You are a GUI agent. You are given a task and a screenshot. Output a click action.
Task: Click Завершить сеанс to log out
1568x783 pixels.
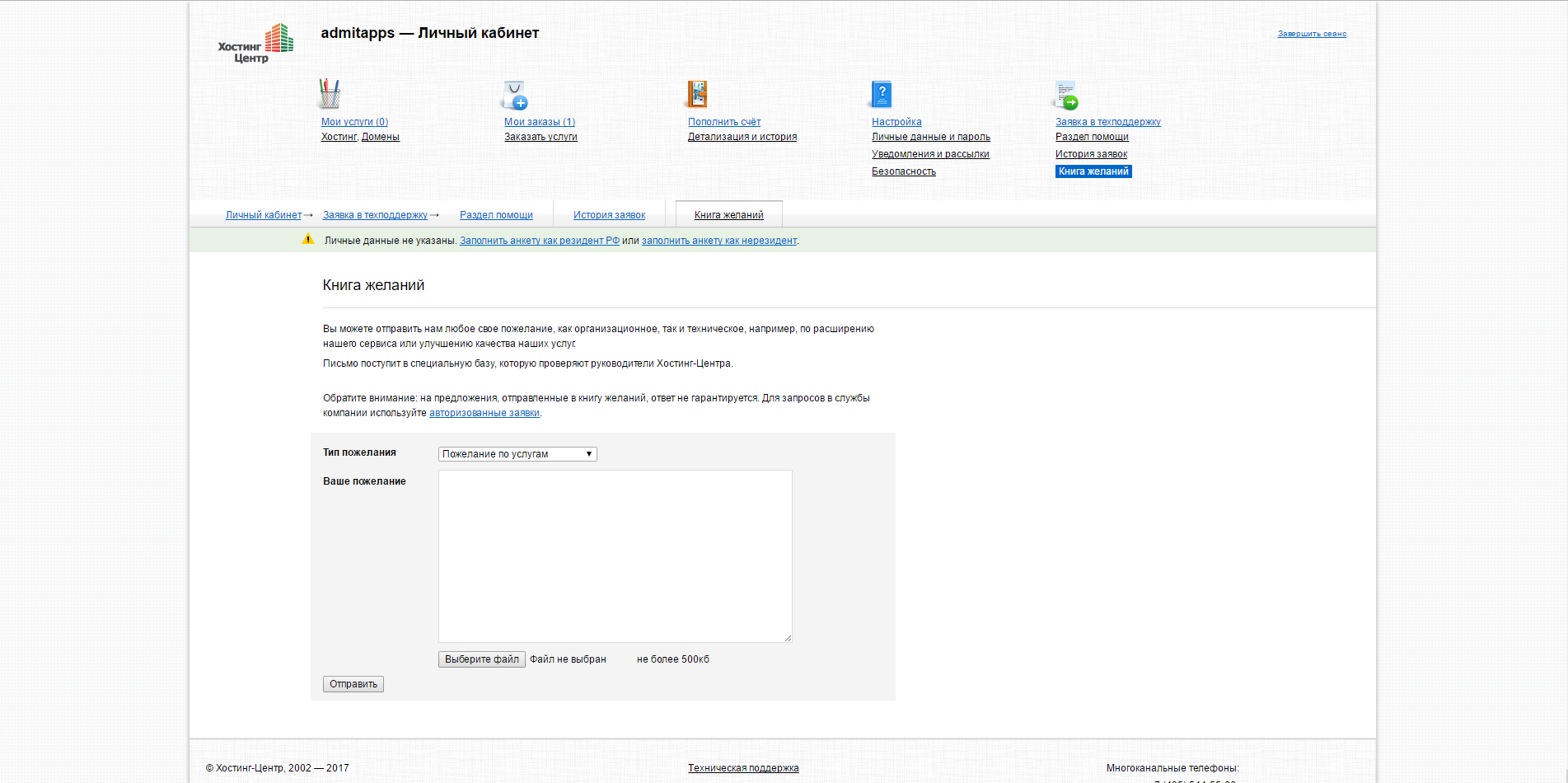[1312, 34]
